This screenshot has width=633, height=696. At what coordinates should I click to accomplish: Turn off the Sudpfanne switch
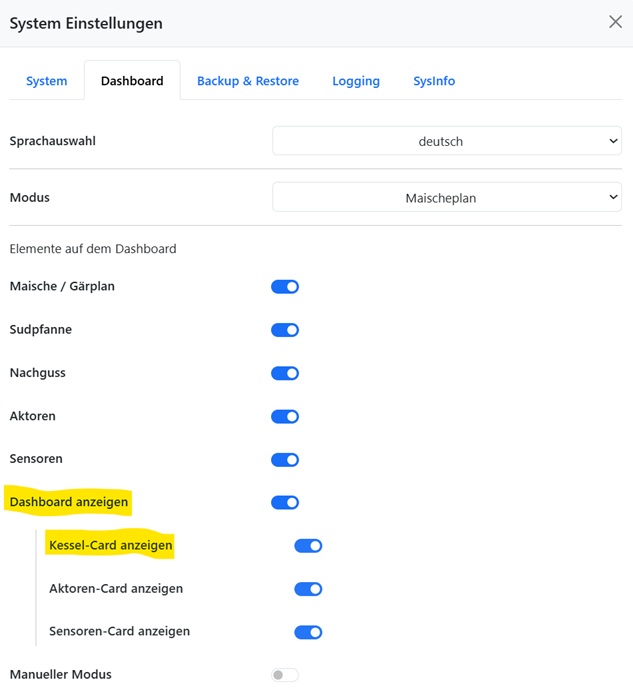285,330
